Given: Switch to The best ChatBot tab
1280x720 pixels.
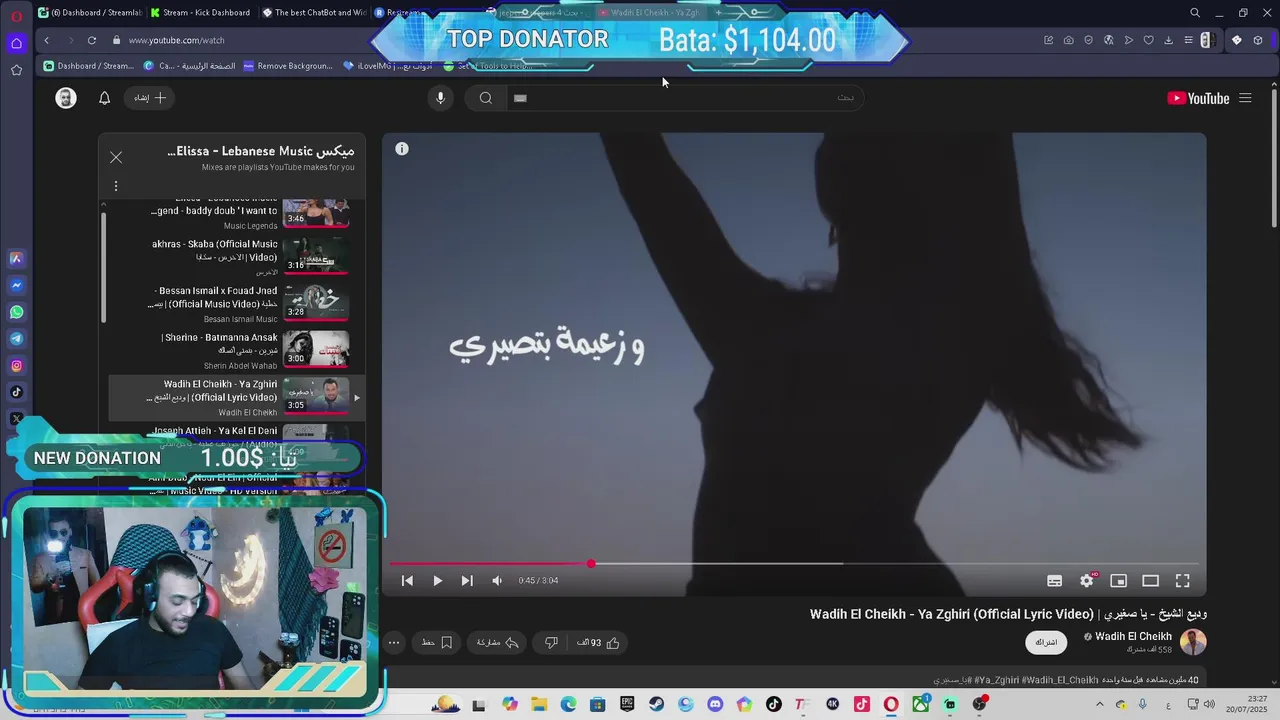Looking at the screenshot, I should click(x=314, y=13).
